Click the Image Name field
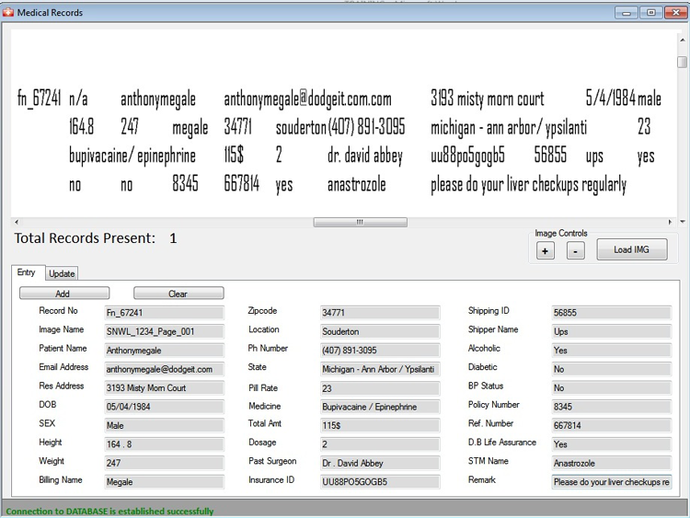 [164, 331]
